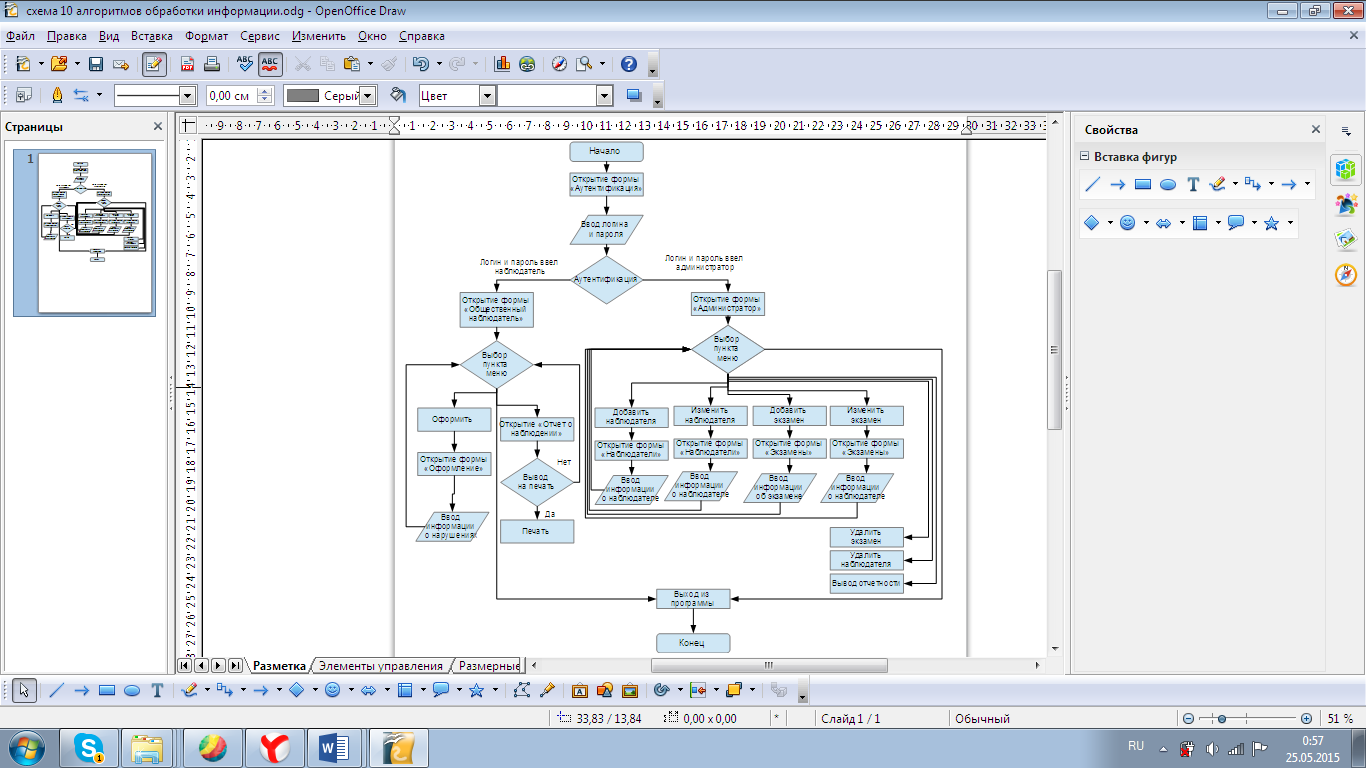Expand the New document dropdown arrow
The height and width of the screenshot is (768, 1366).
point(41,64)
